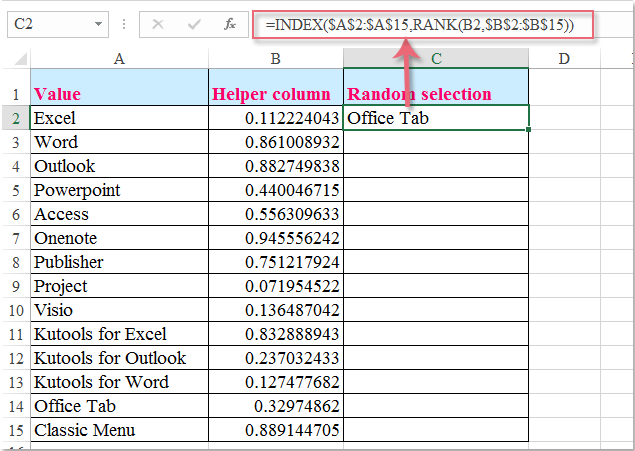
Task: Select the cell containing 'Project'
Action: [119, 286]
